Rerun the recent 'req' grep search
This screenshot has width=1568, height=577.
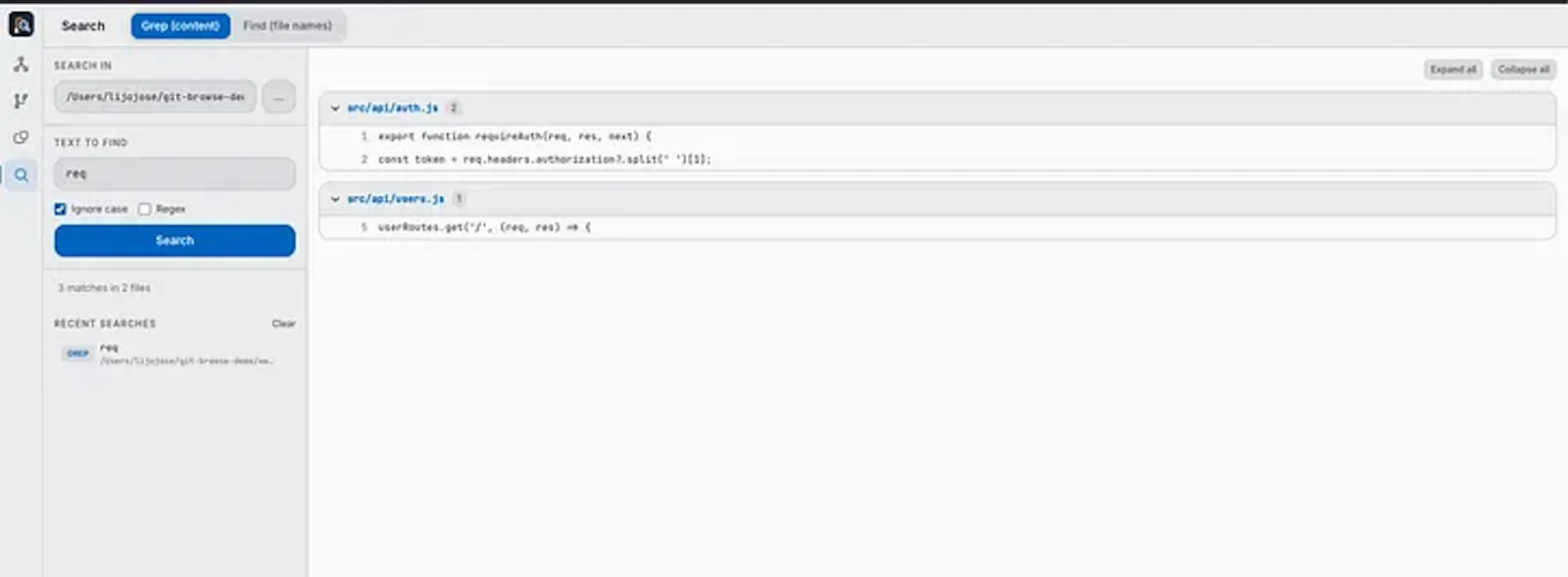[174, 354]
